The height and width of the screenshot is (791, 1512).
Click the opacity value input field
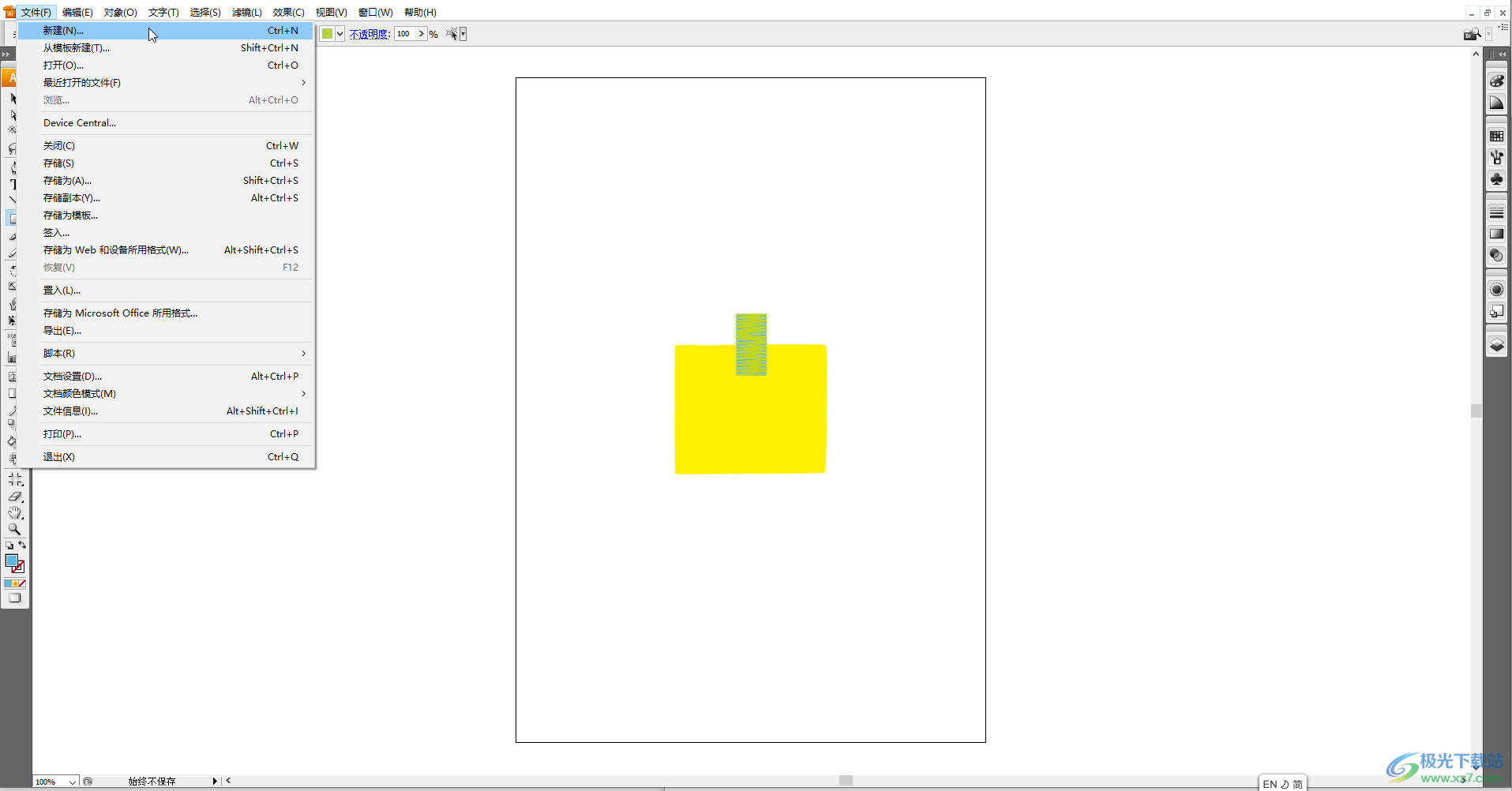[x=405, y=34]
